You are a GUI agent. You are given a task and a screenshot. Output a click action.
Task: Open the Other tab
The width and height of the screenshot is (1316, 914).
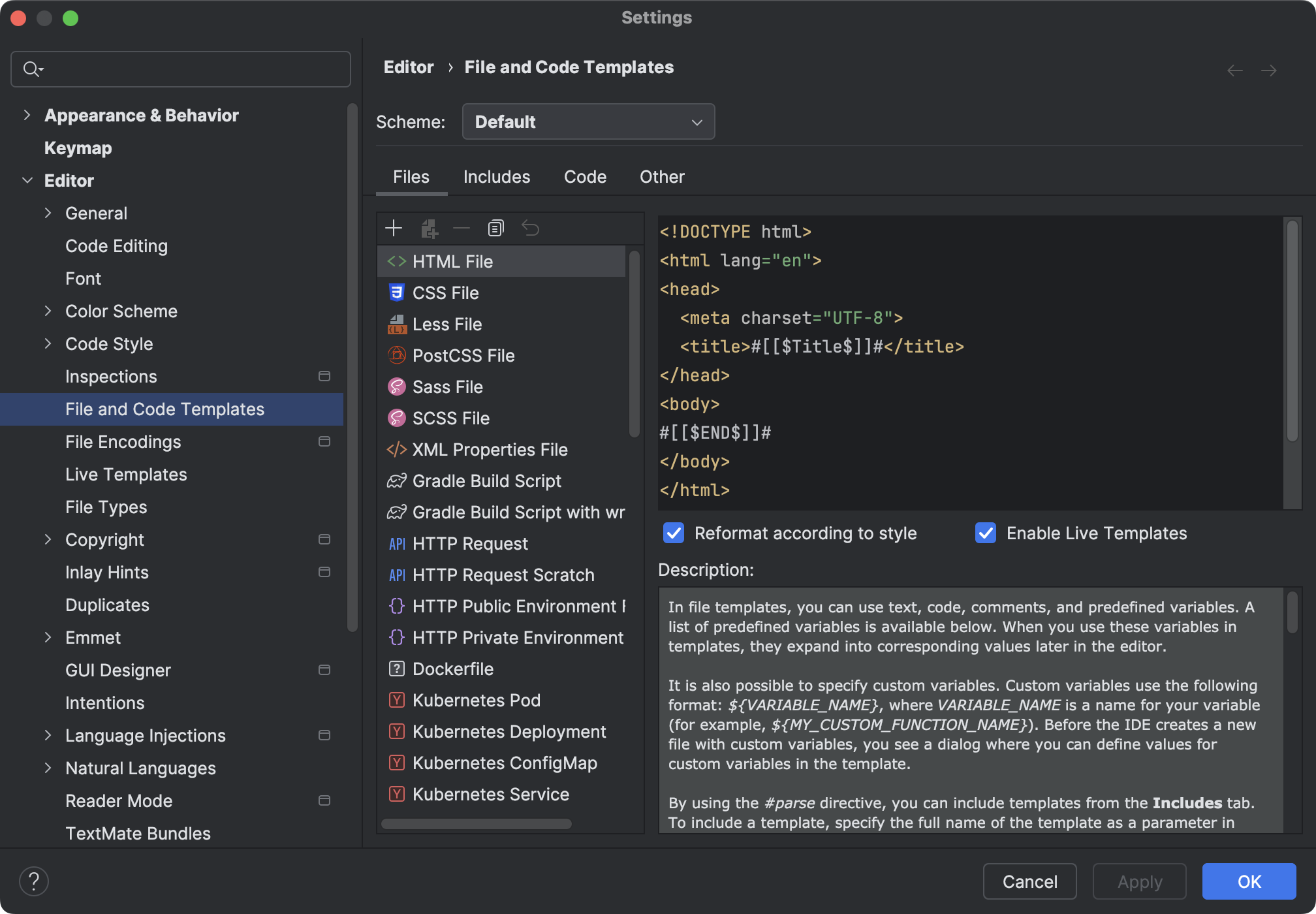(x=662, y=176)
